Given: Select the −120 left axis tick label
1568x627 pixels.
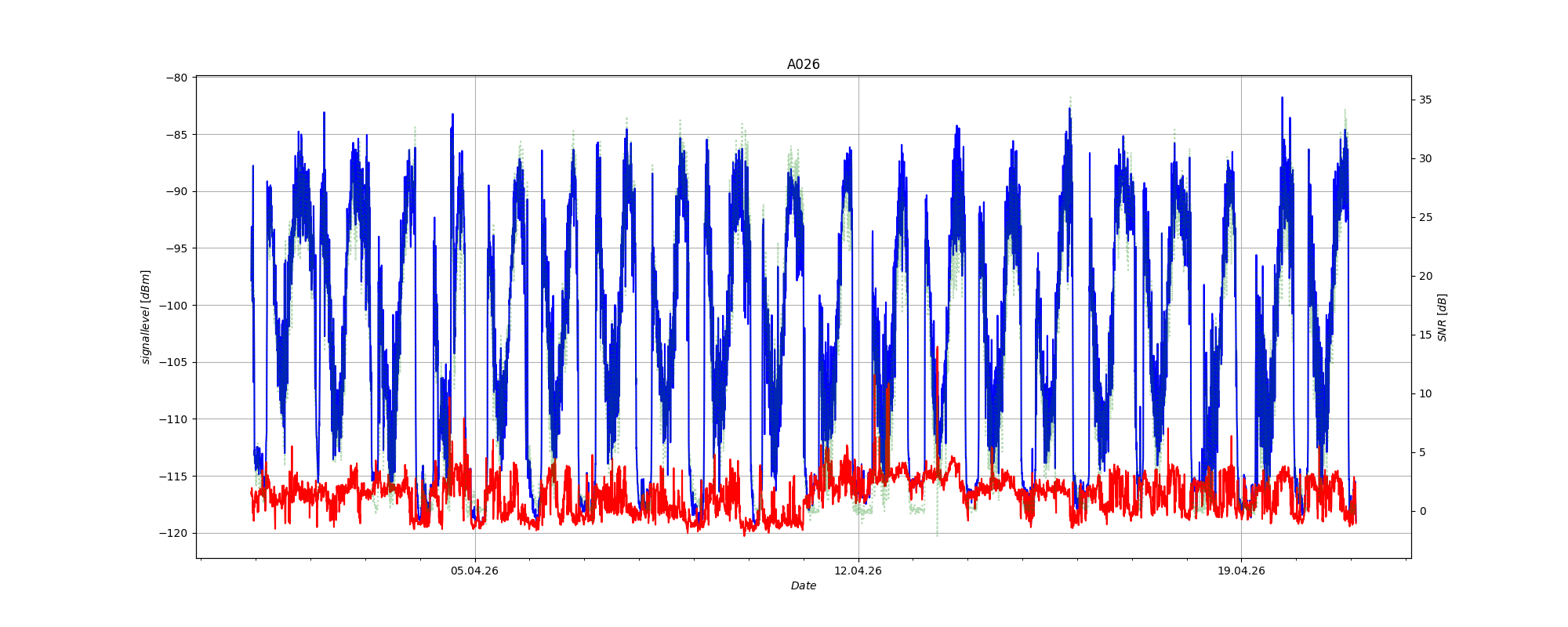Looking at the screenshot, I should (174, 533).
